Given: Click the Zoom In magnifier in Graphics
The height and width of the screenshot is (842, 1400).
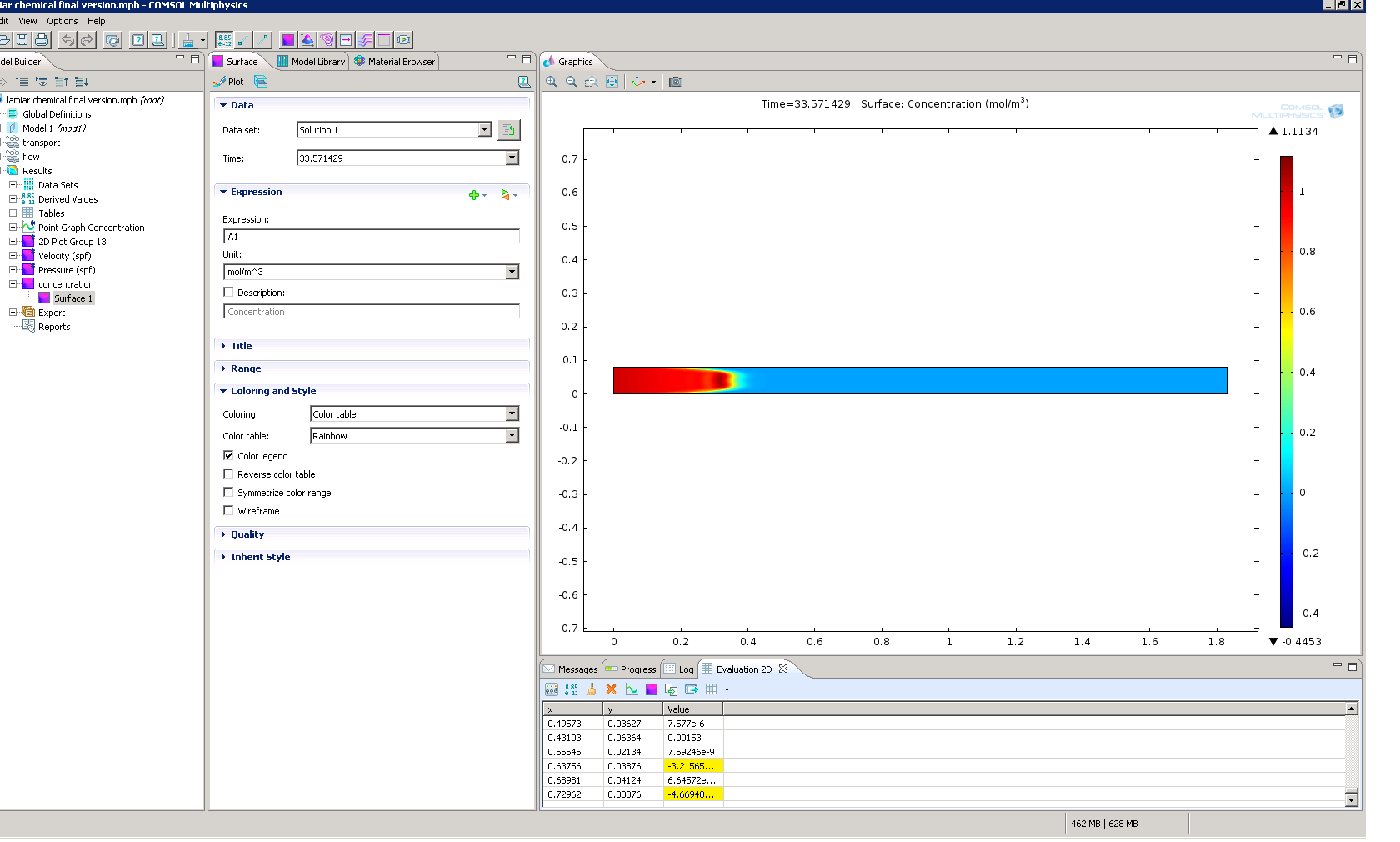Looking at the screenshot, I should click(x=552, y=82).
